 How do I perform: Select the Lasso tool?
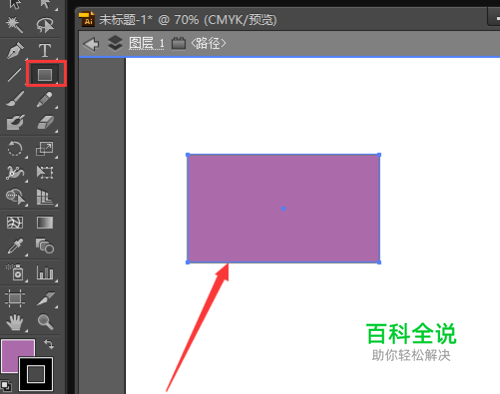pyautogui.click(x=45, y=25)
